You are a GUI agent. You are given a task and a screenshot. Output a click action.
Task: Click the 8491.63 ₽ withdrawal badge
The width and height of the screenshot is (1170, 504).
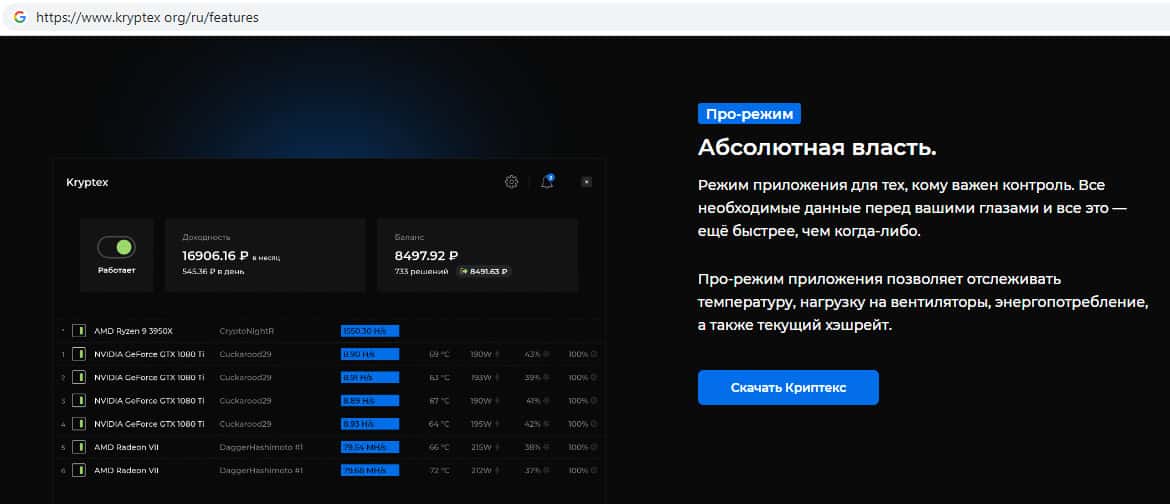pos(484,272)
